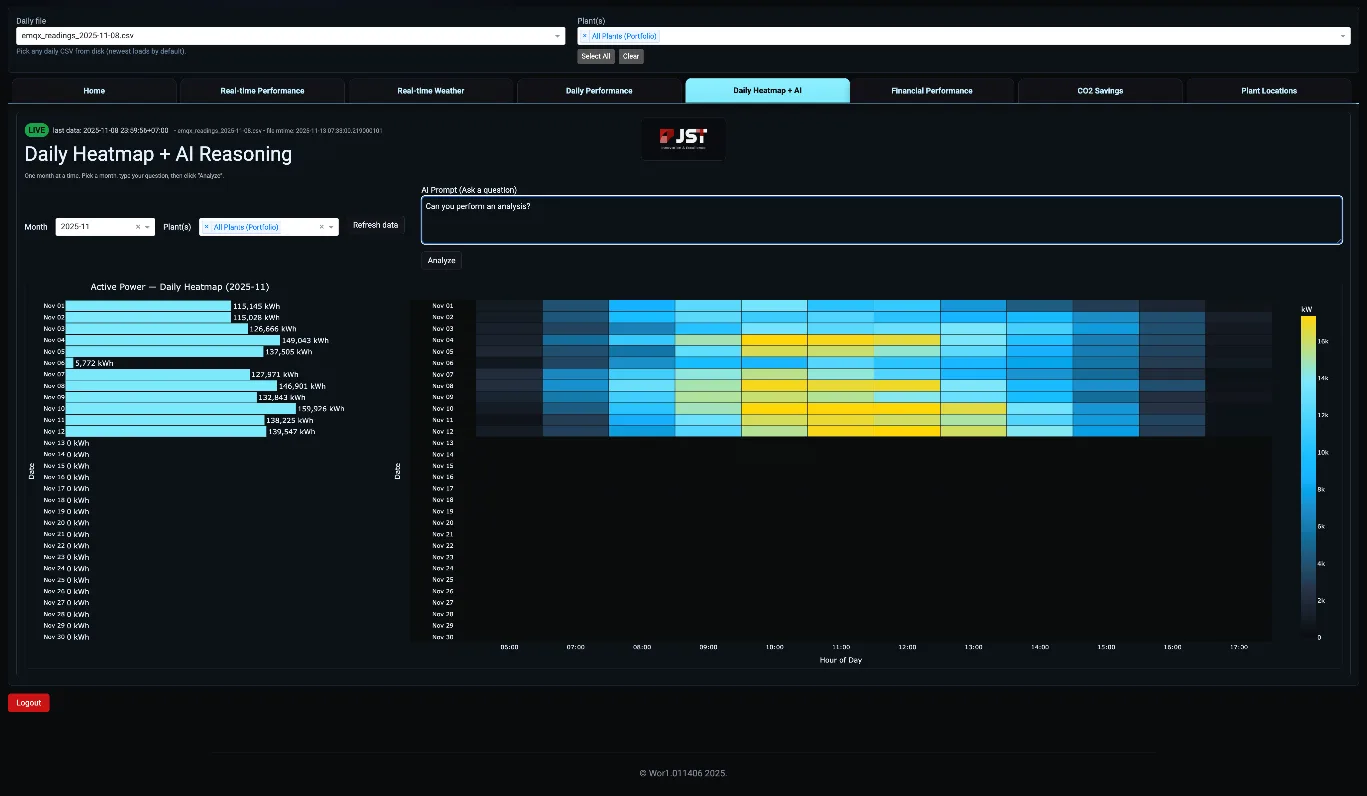This screenshot has width=1367, height=796.
Task: Click the '139,547 kWh' value label
Action: pyautogui.click(x=292, y=432)
